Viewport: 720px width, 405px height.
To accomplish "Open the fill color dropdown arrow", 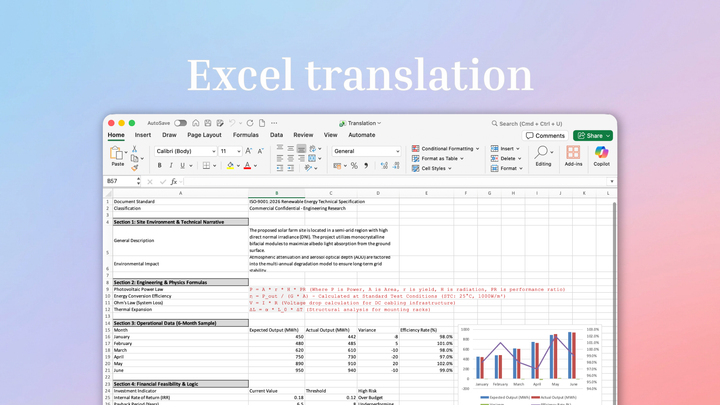I will point(238,166).
